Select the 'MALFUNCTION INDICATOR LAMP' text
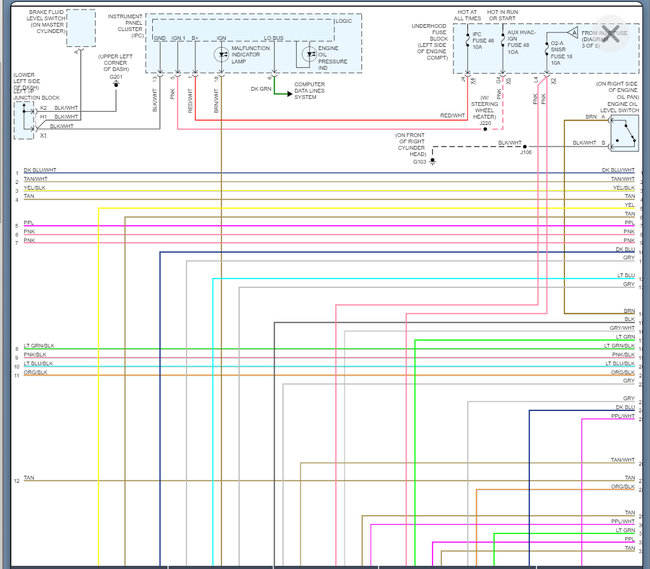Image resolution: width=650 pixels, height=569 pixels. pos(250,55)
